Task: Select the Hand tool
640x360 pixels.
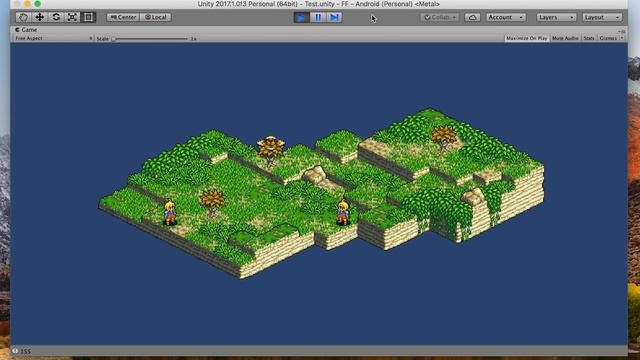Action: (23, 17)
